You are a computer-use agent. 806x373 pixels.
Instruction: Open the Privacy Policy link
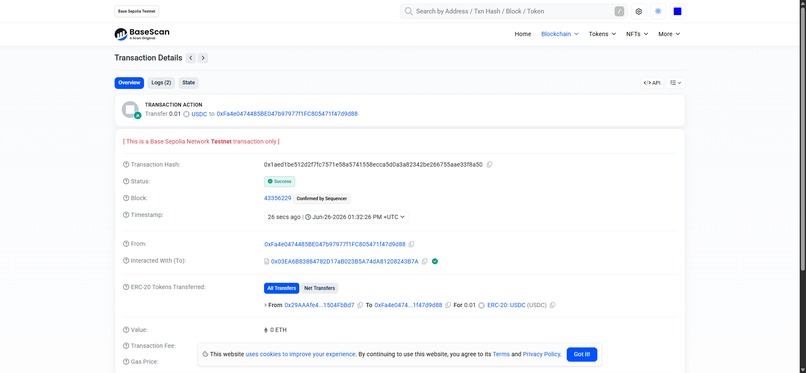tap(541, 355)
